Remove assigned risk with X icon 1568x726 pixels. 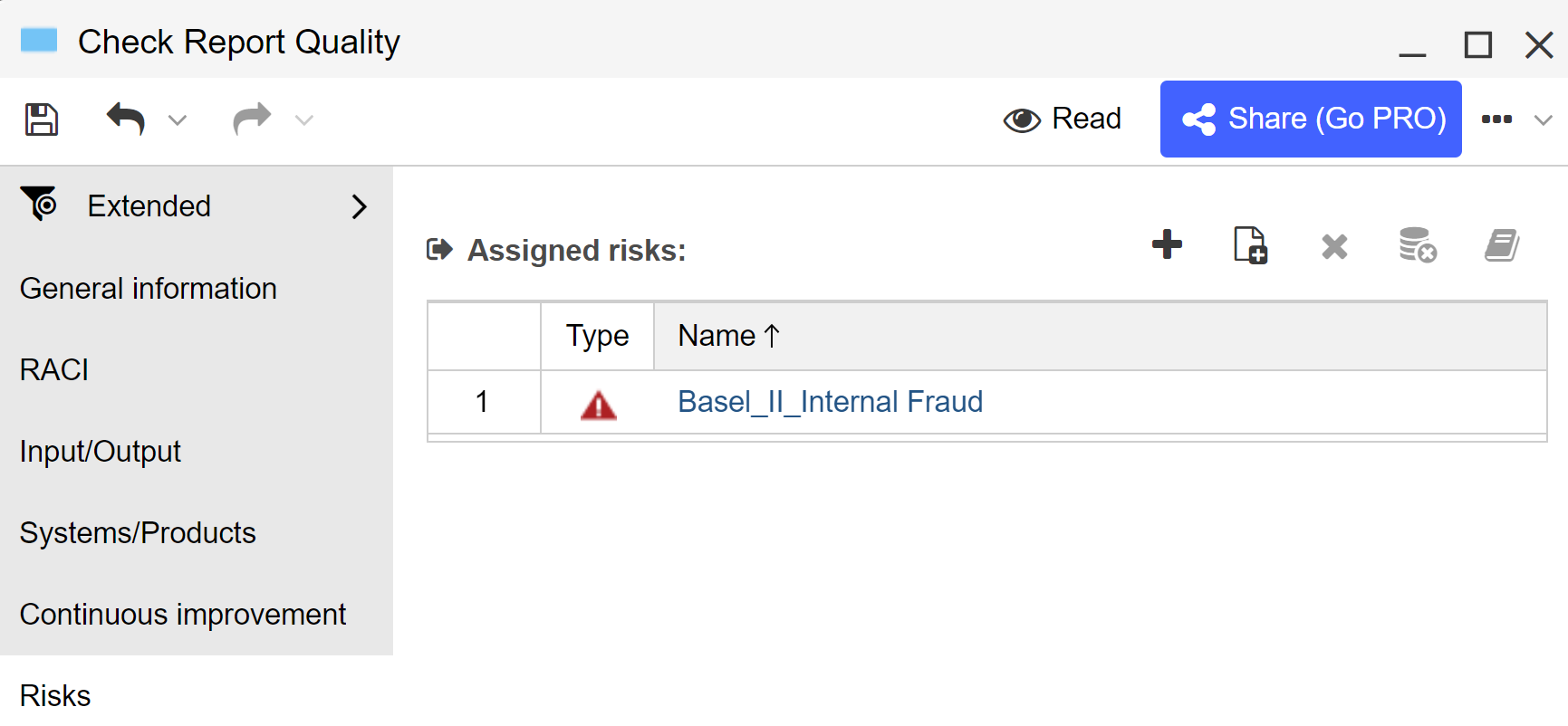(x=1334, y=246)
